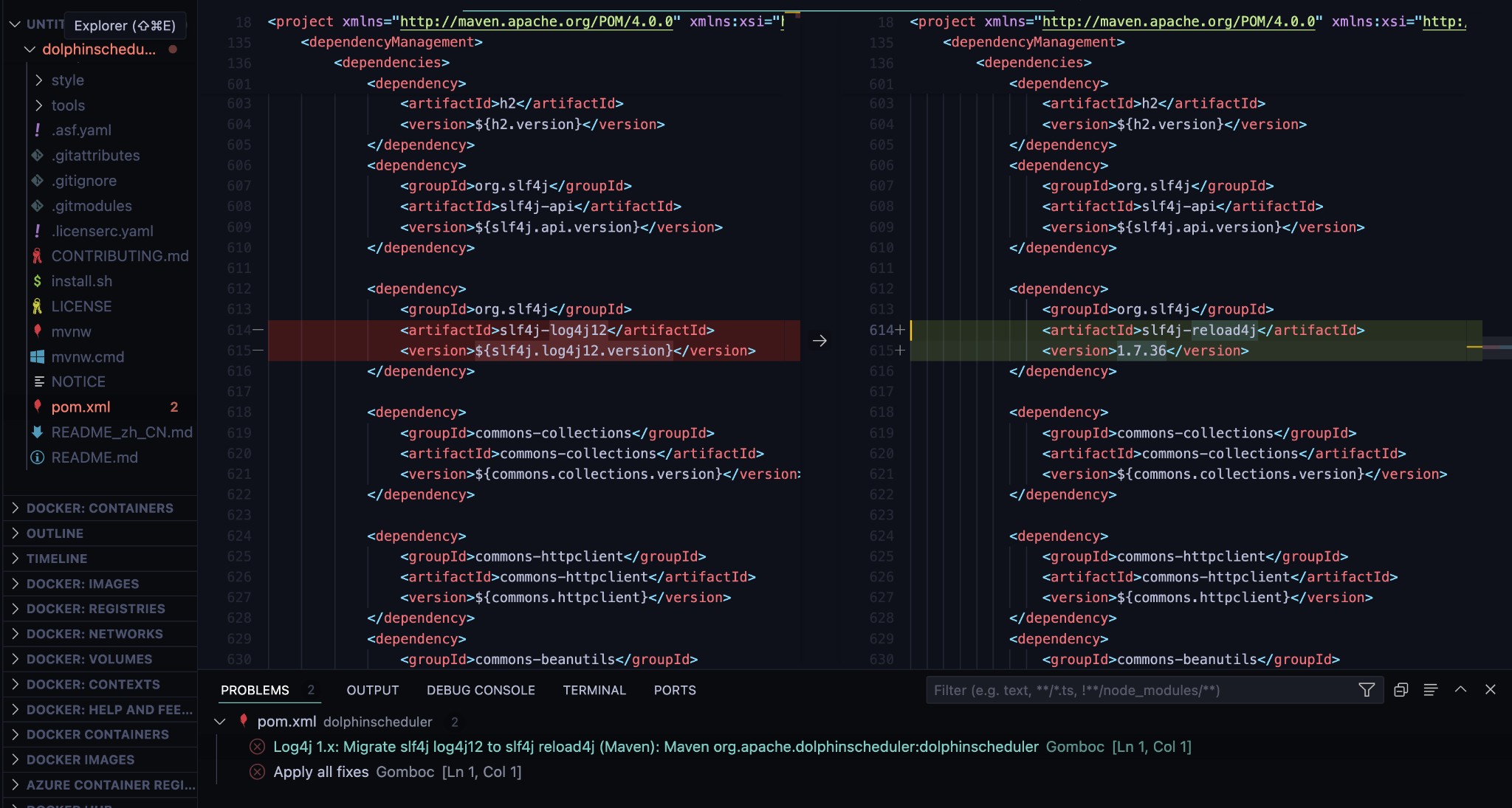Click the collapse all icon in Problems panel

(1401, 690)
